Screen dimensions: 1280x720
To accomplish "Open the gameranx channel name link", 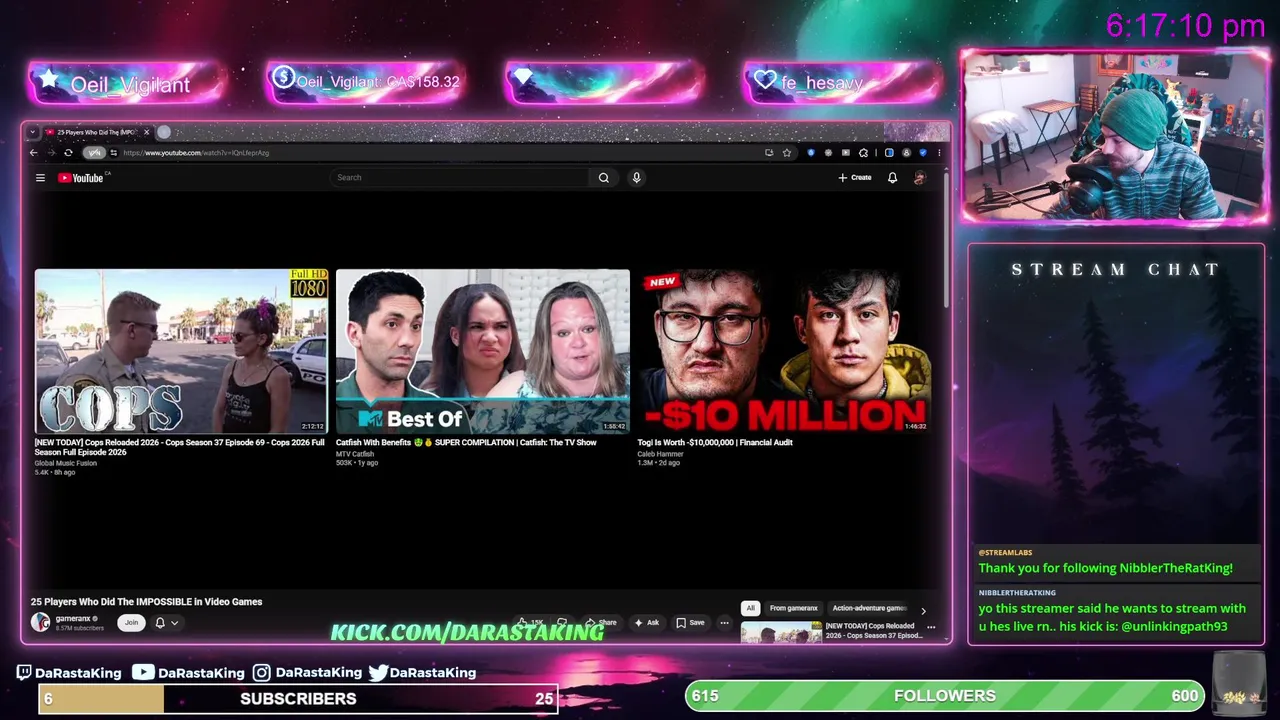I will tap(73, 619).
